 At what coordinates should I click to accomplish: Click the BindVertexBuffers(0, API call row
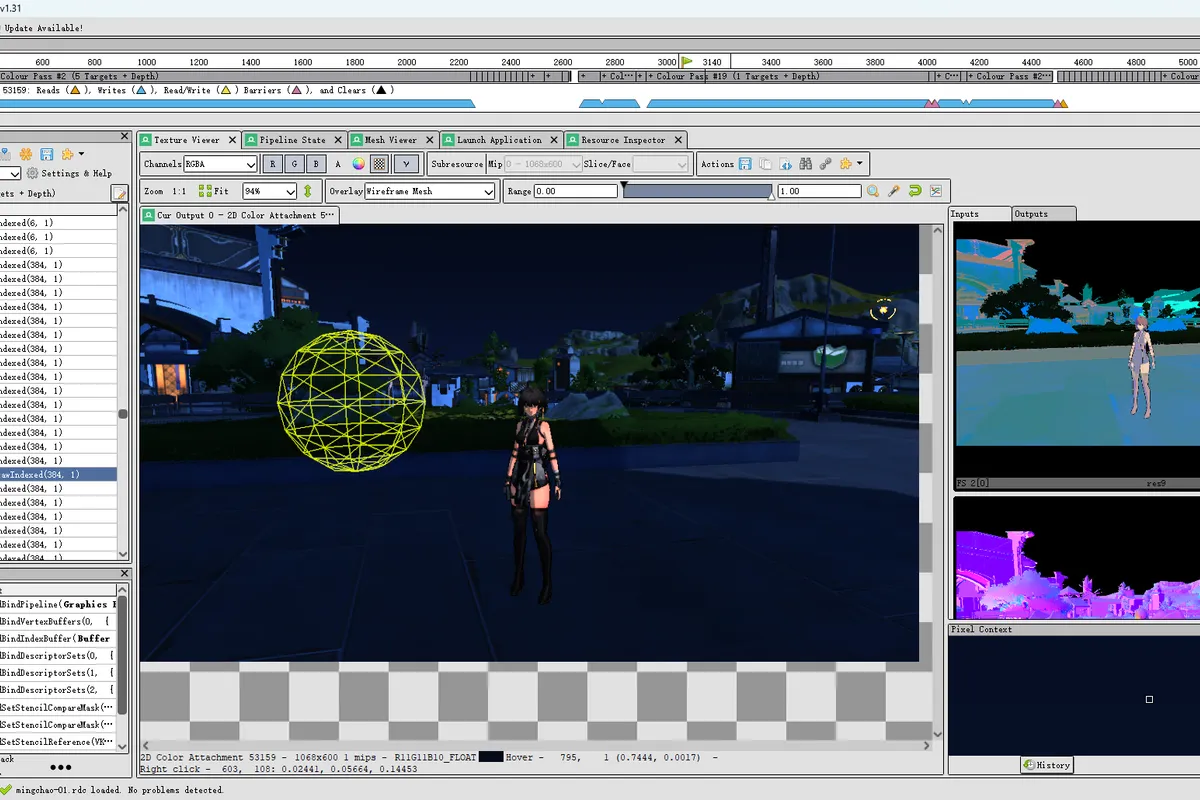[x=58, y=621]
